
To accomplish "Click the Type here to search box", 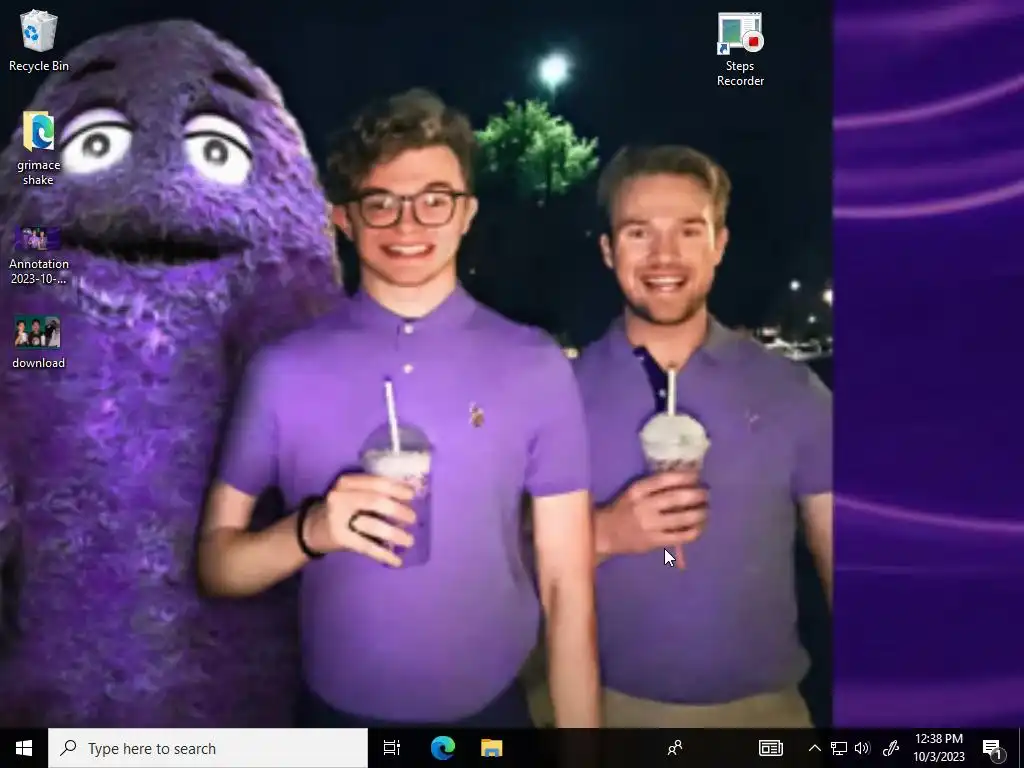I will coord(208,748).
